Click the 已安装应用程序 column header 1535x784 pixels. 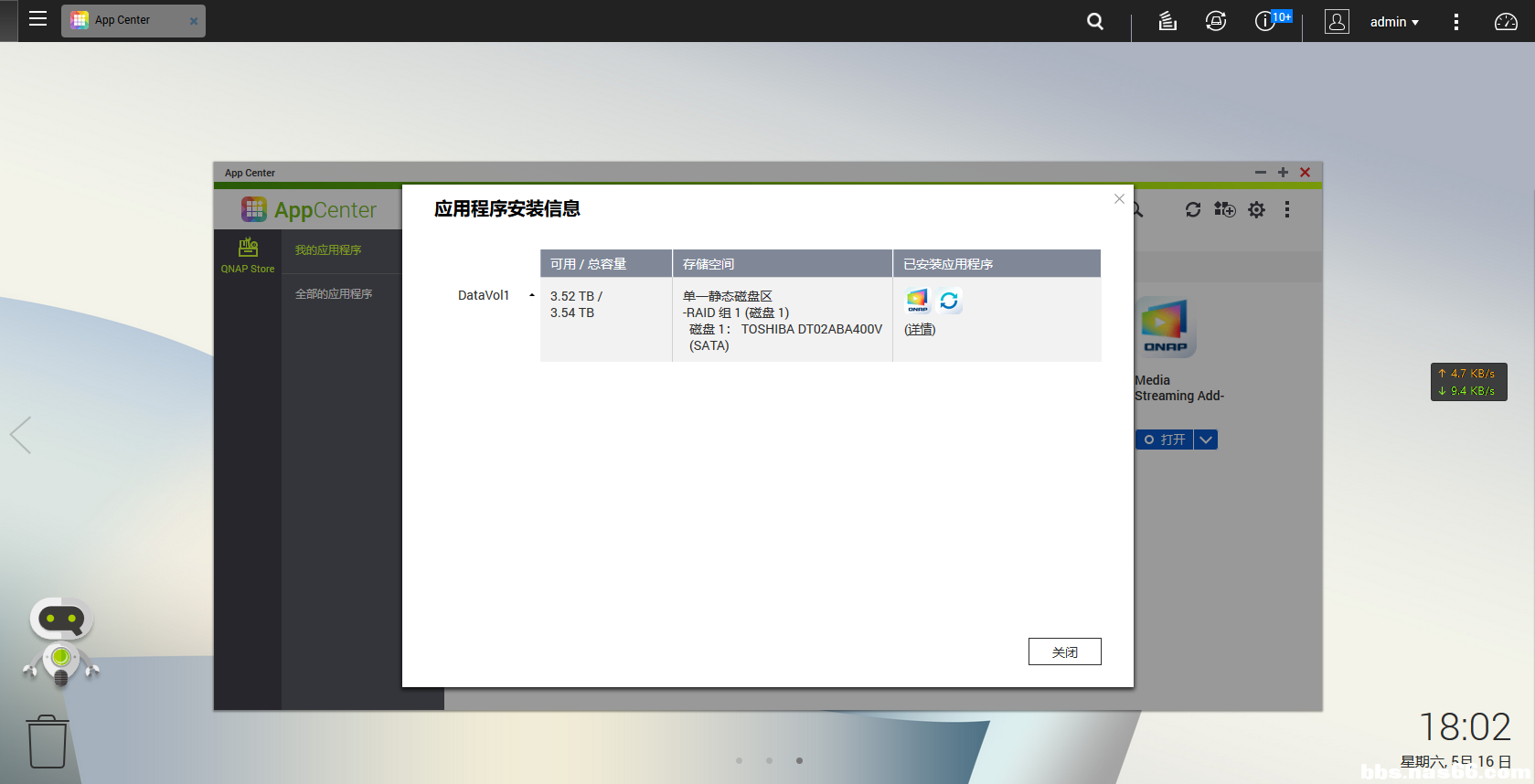(x=997, y=263)
